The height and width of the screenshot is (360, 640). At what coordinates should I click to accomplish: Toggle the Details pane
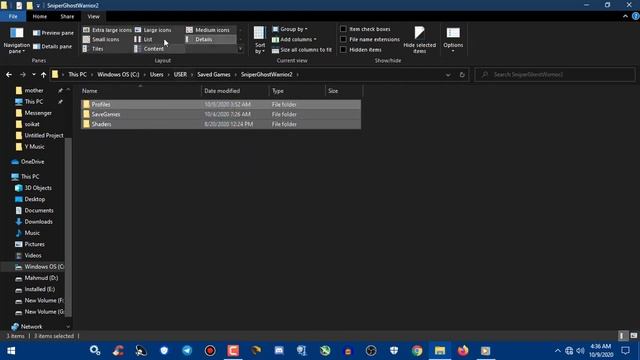[53, 47]
